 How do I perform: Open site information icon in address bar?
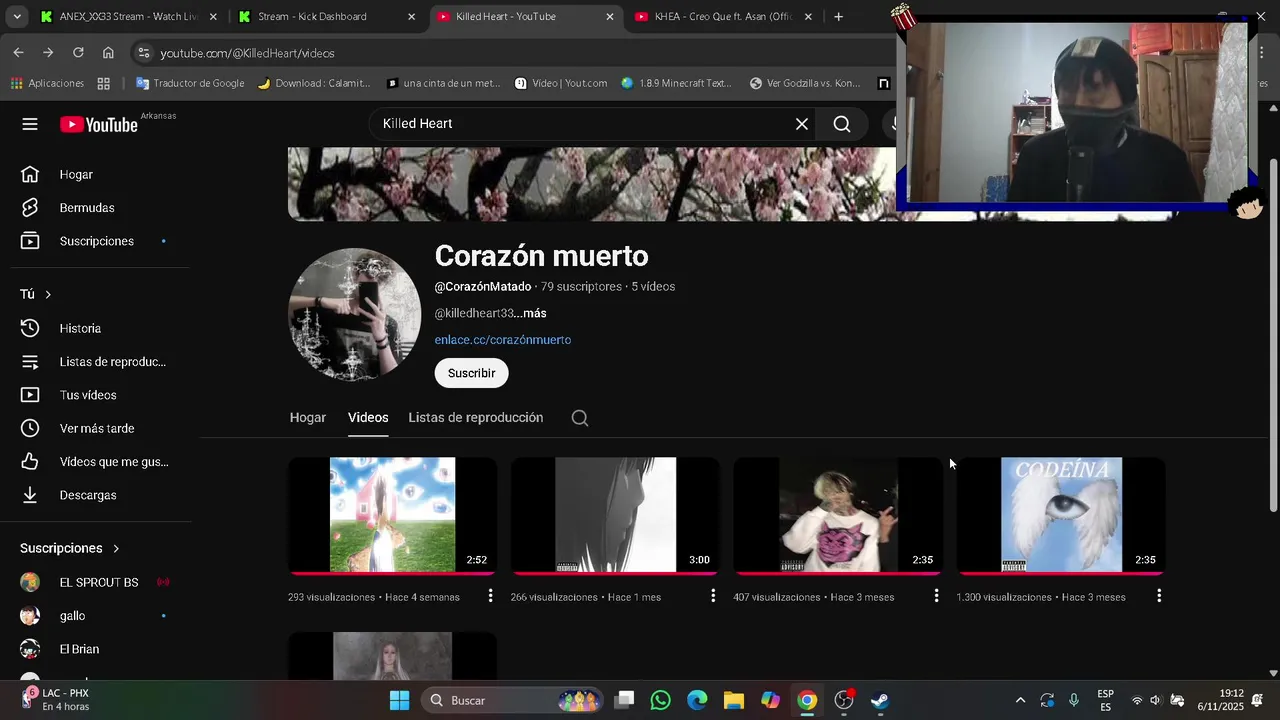click(143, 53)
